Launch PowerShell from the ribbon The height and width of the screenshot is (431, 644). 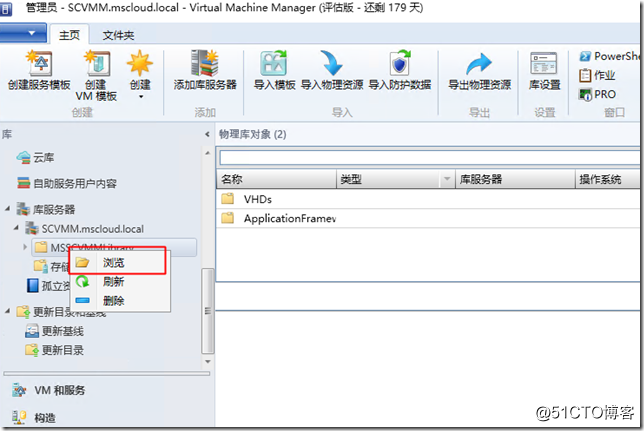[610, 56]
